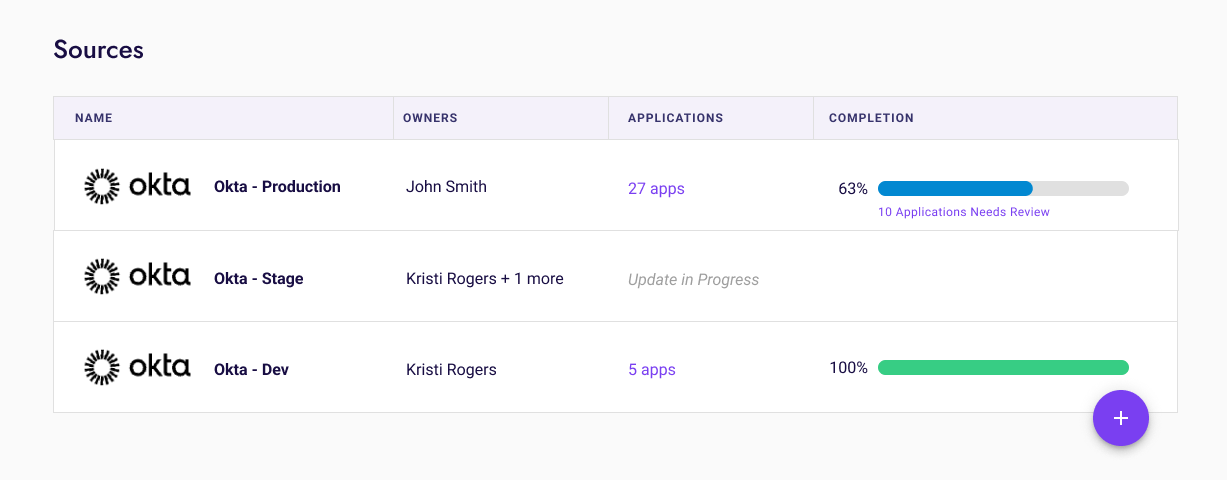View 10 Applications Needs Review link
Image resolution: width=1227 pixels, height=480 pixels.
963,212
